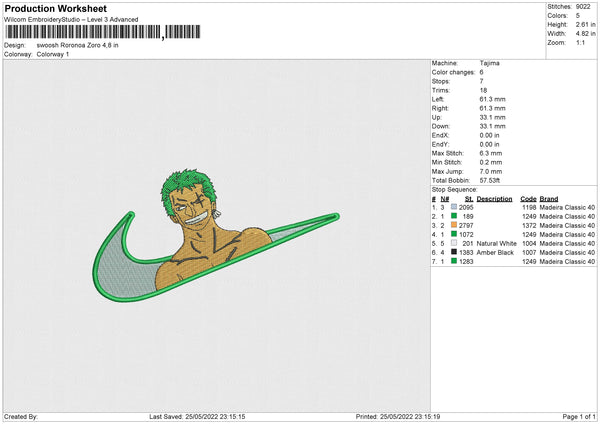Click the "Stop Sequence:" heading
600x424 pixels.
coord(455,190)
